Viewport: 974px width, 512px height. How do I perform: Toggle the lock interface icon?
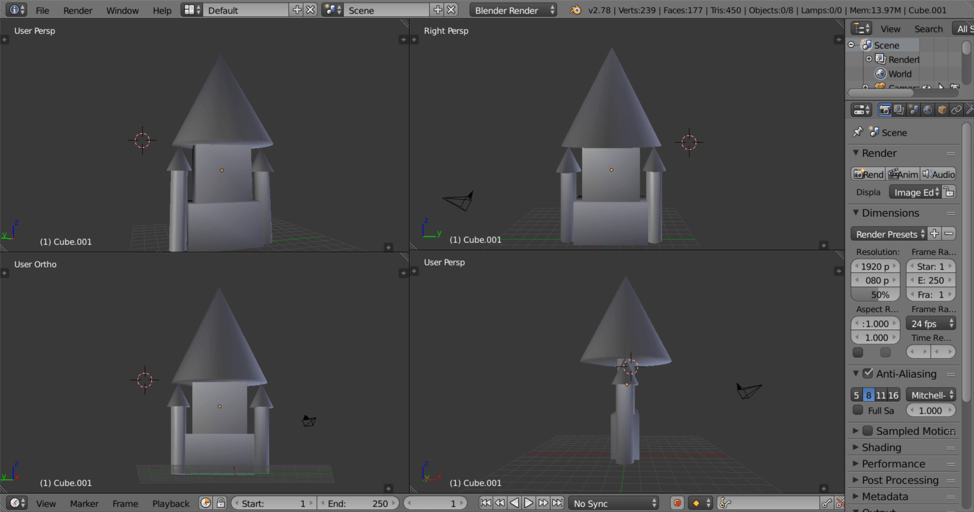click(x=949, y=193)
